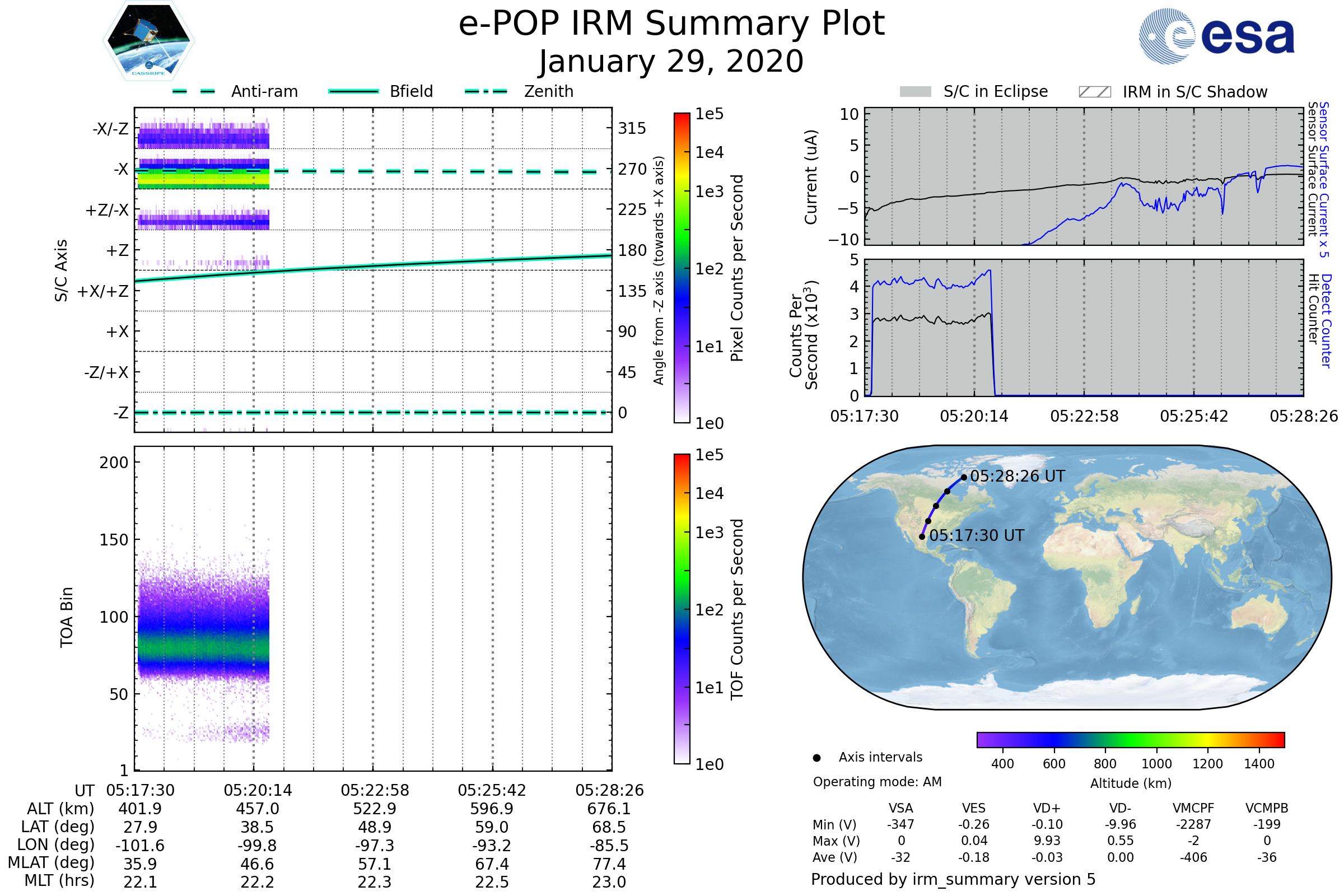
Task: Click the IRM in S/C Shadow hatched patch
Action: 1095,92
